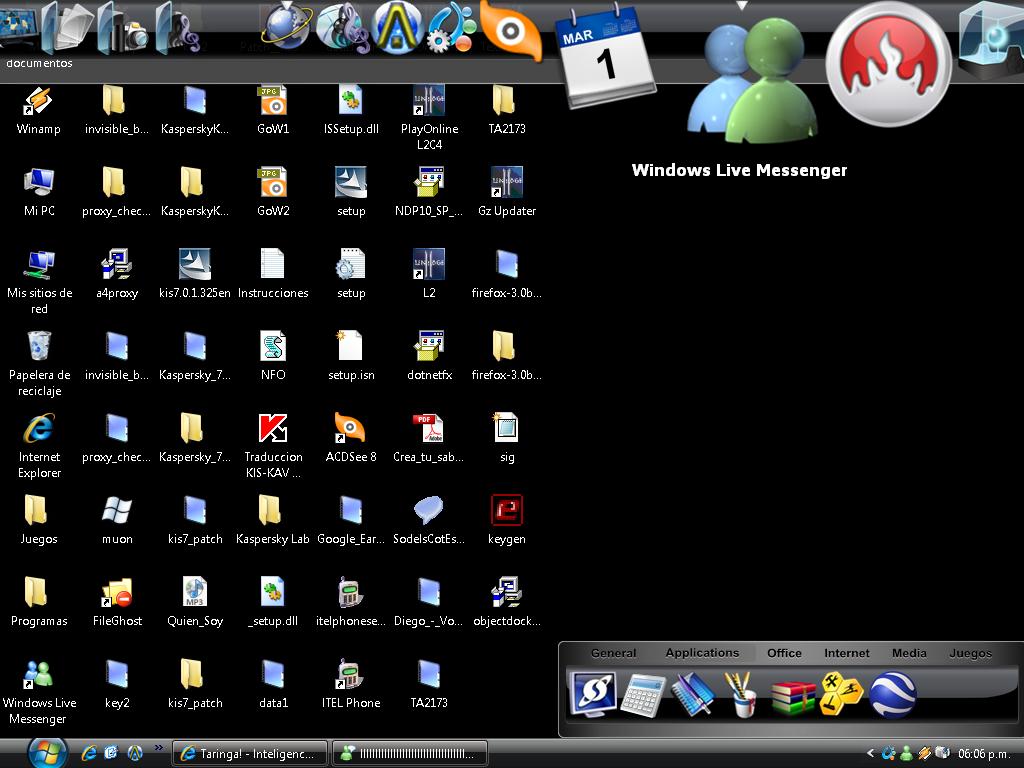Open the notebook with pen dock icon
The width and height of the screenshot is (1024, 768).
[x=692, y=696]
